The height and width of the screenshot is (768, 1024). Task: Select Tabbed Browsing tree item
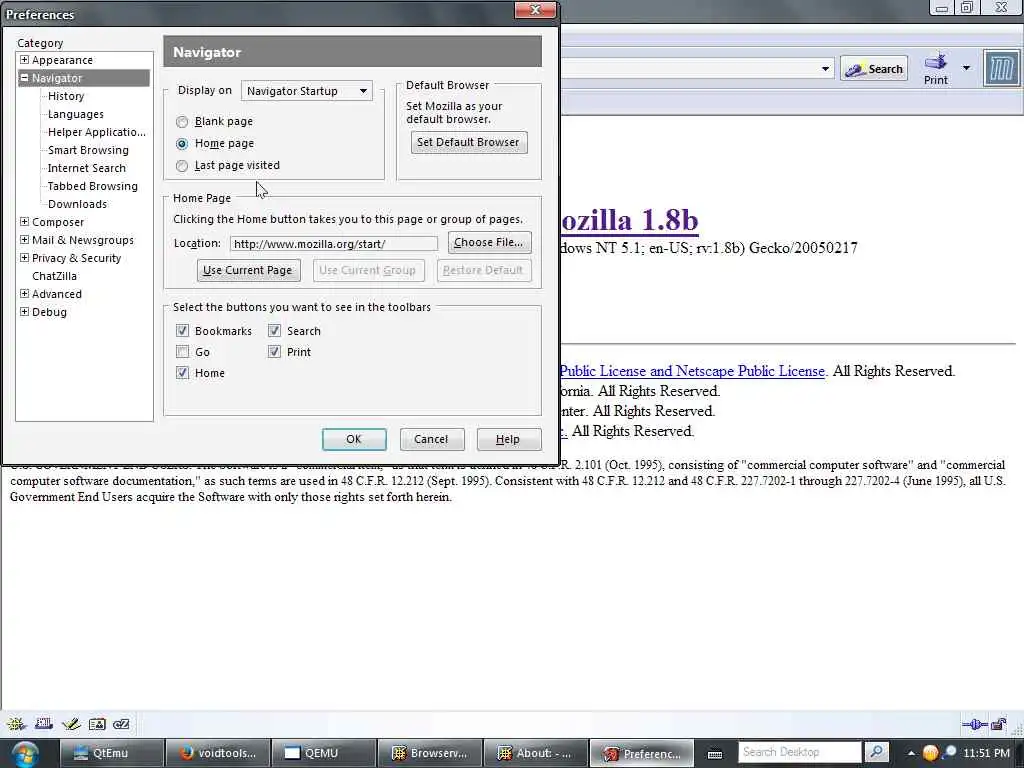pos(93,186)
